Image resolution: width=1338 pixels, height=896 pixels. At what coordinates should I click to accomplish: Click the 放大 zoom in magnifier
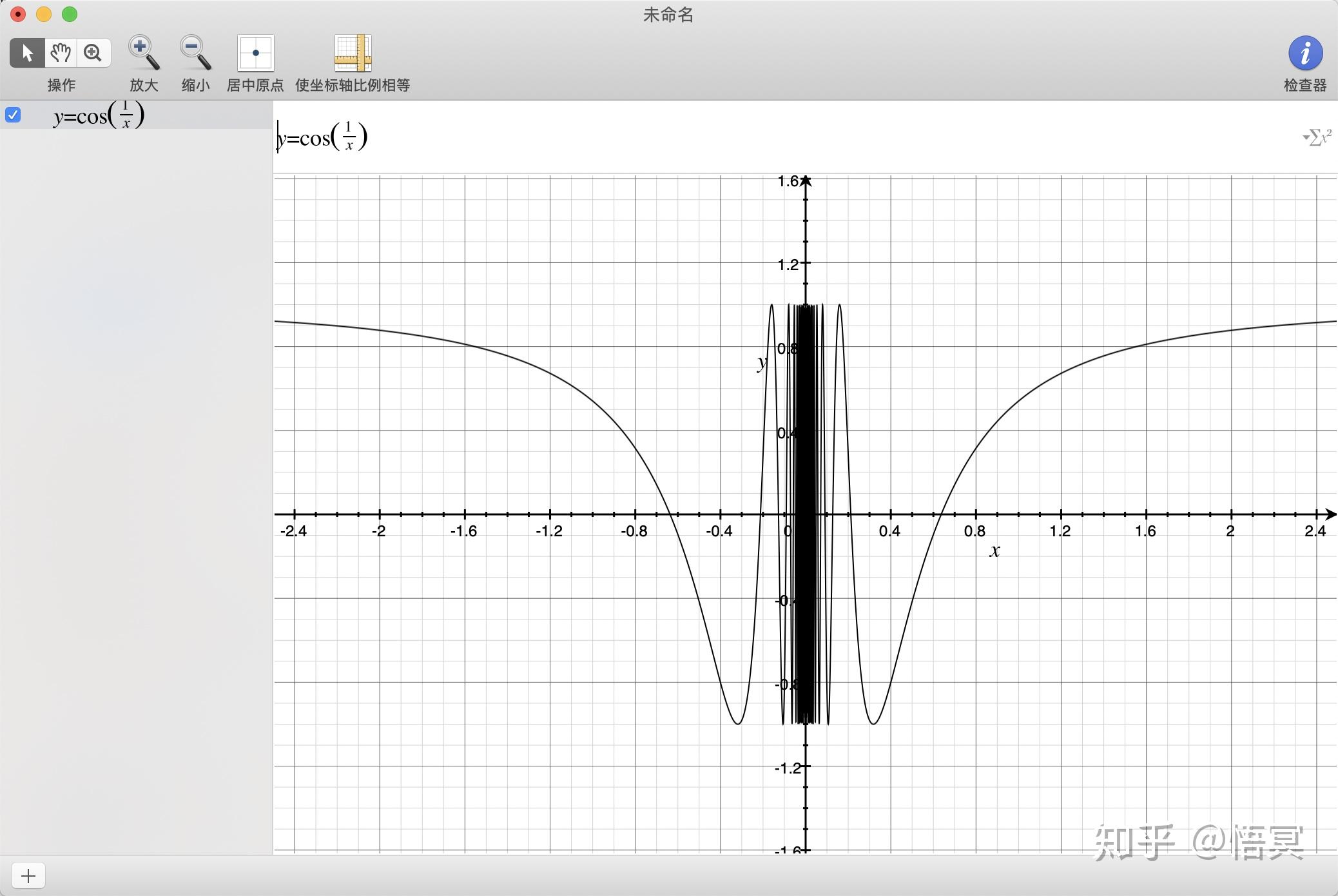pyautogui.click(x=143, y=53)
